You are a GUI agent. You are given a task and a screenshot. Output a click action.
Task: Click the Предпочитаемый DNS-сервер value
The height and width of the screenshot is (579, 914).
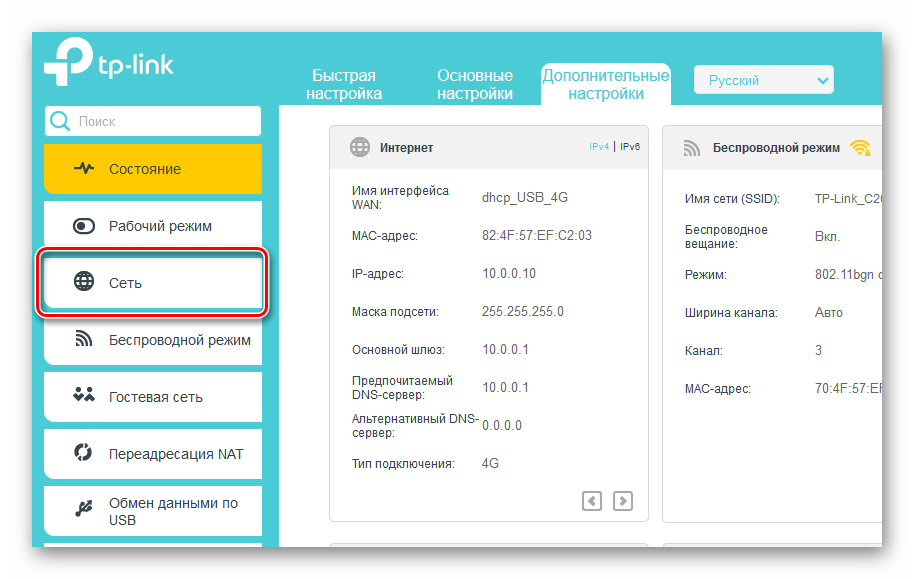coord(505,387)
